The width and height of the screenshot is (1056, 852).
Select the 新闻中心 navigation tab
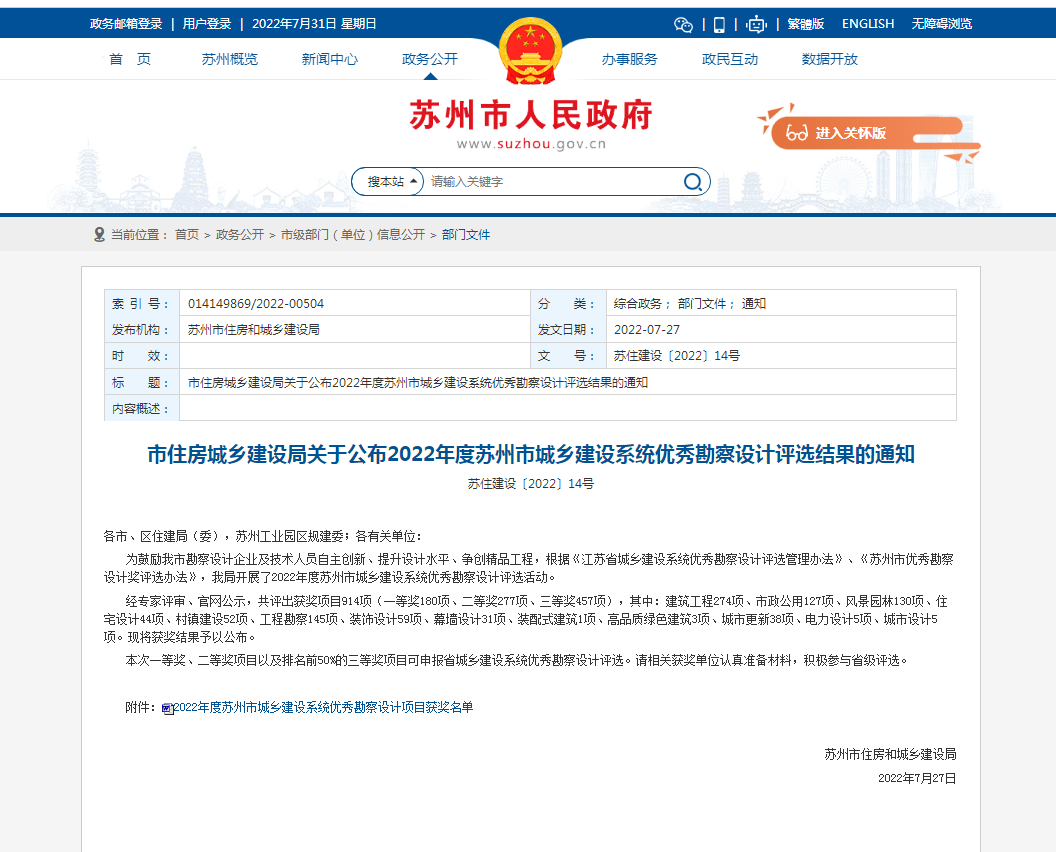pyautogui.click(x=330, y=59)
